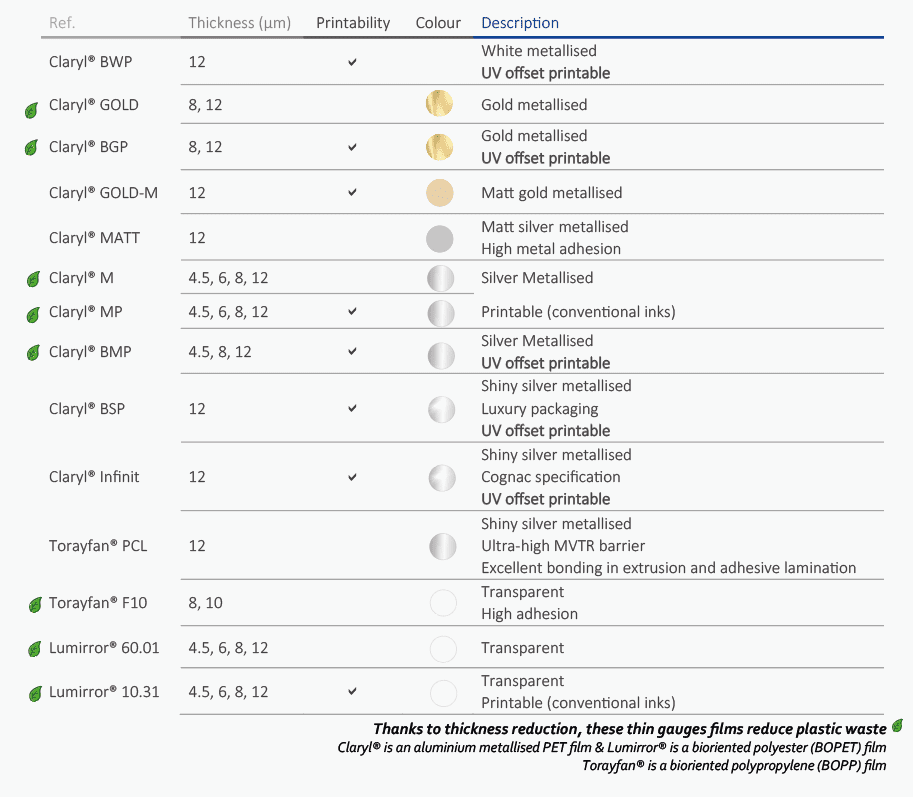Image resolution: width=913 pixels, height=797 pixels.
Task: Click the "White metallised" description line
Action: (539, 51)
